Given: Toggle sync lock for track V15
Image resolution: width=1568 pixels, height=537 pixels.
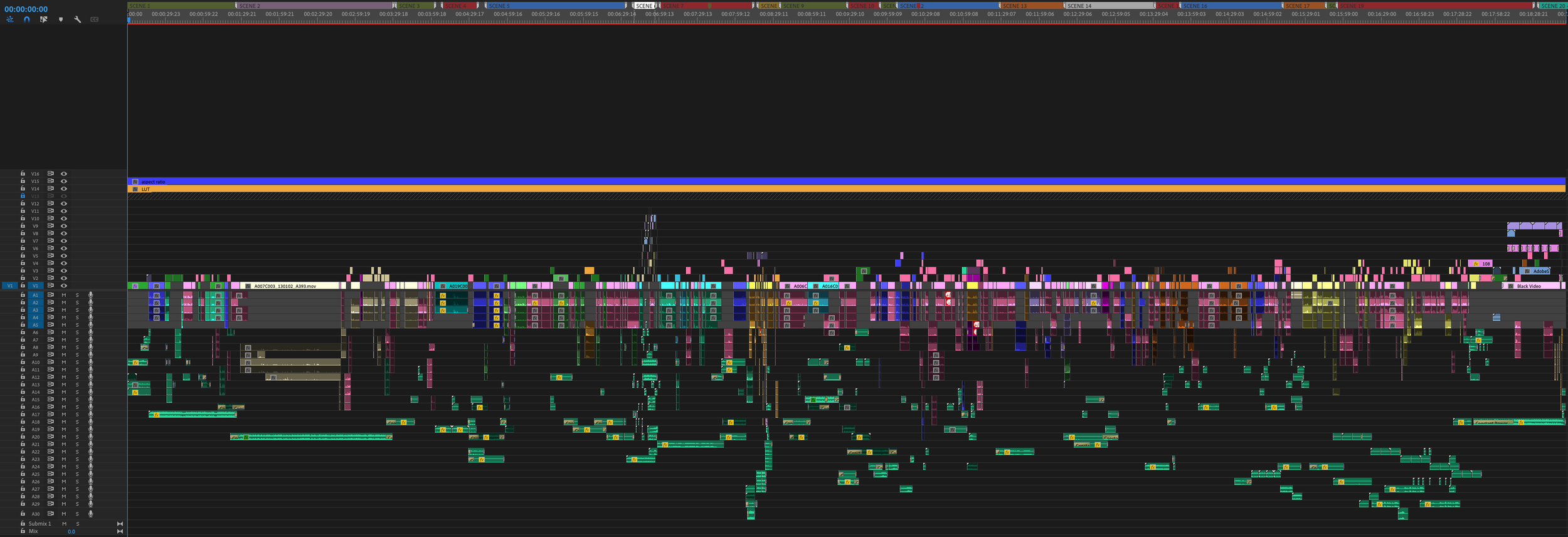Looking at the screenshot, I should click(x=51, y=181).
